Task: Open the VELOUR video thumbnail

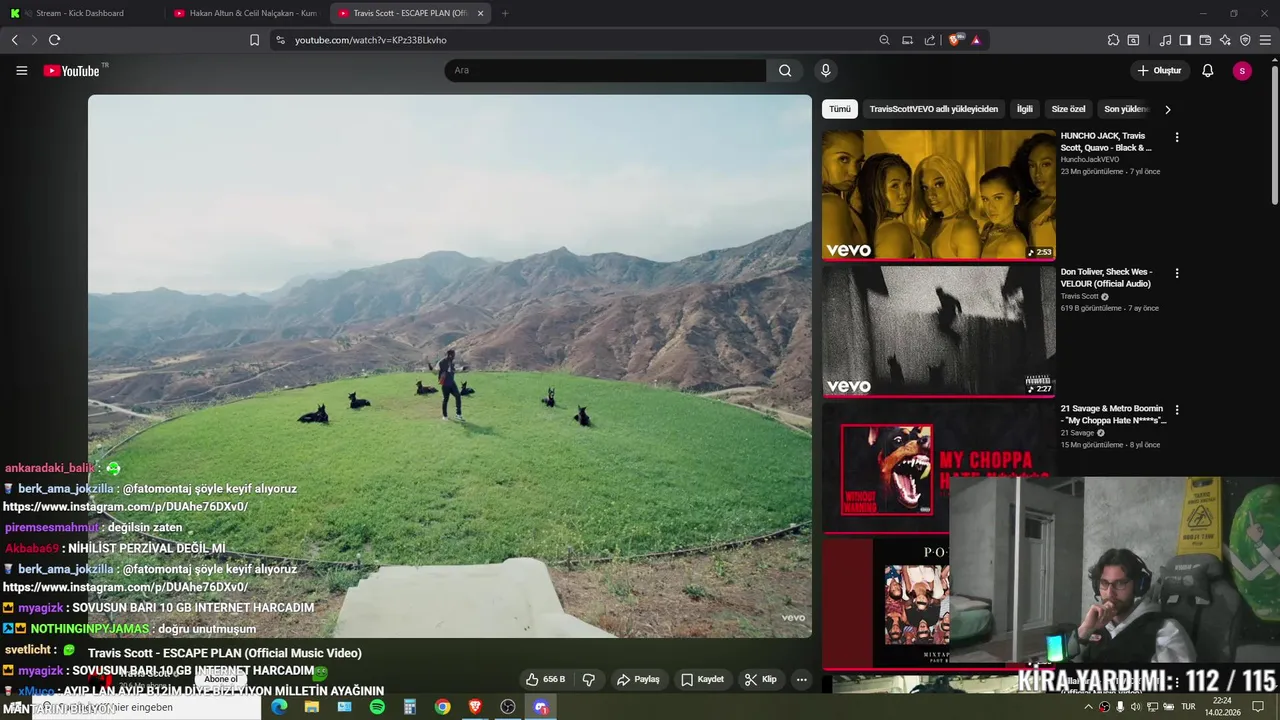Action: 939,331
